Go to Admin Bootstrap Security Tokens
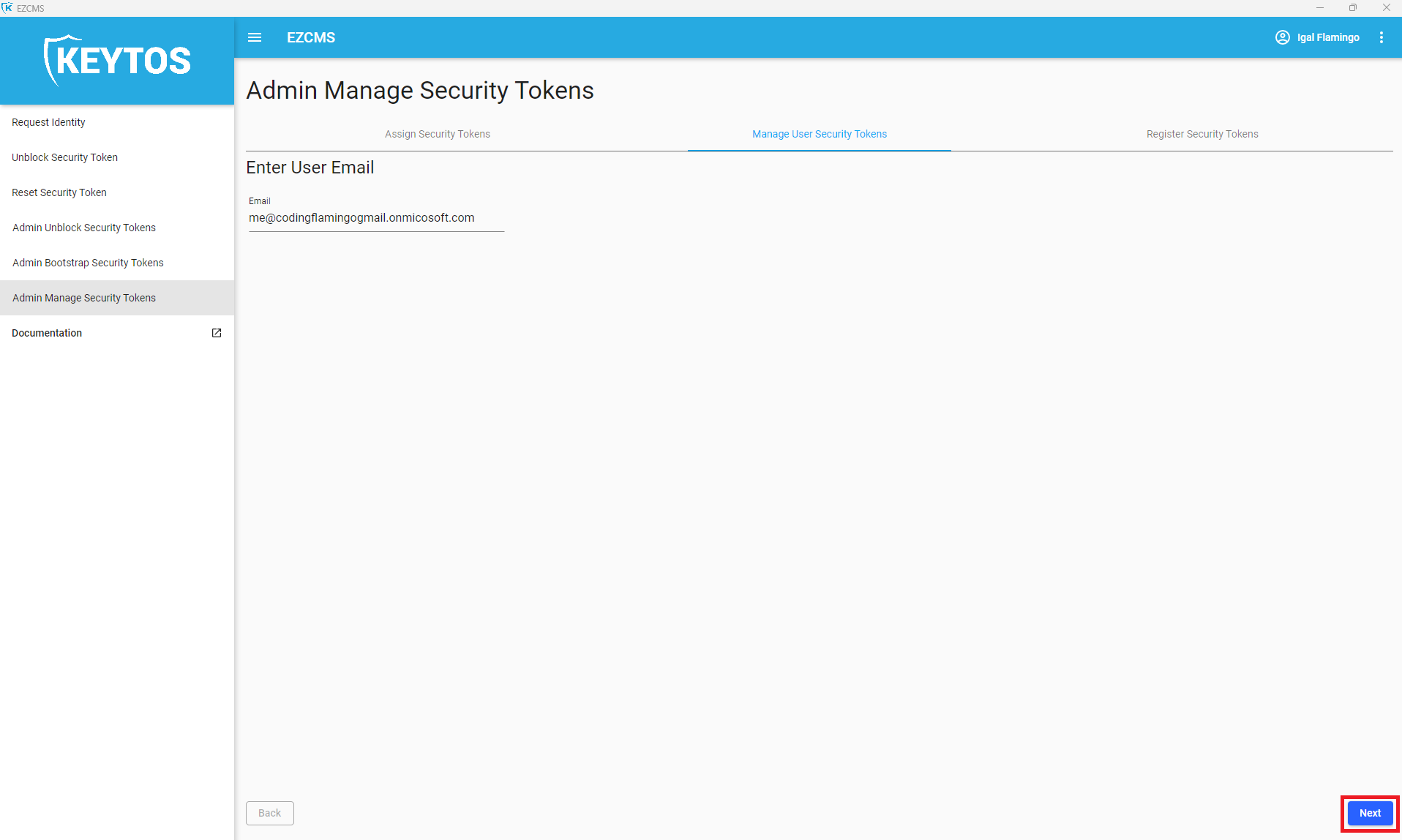The height and width of the screenshot is (840, 1402). click(117, 263)
